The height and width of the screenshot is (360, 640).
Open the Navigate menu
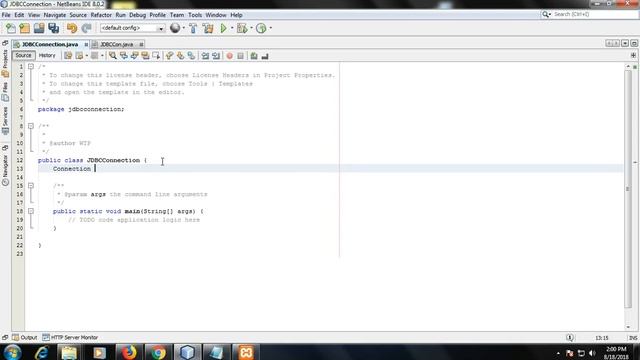click(x=55, y=15)
